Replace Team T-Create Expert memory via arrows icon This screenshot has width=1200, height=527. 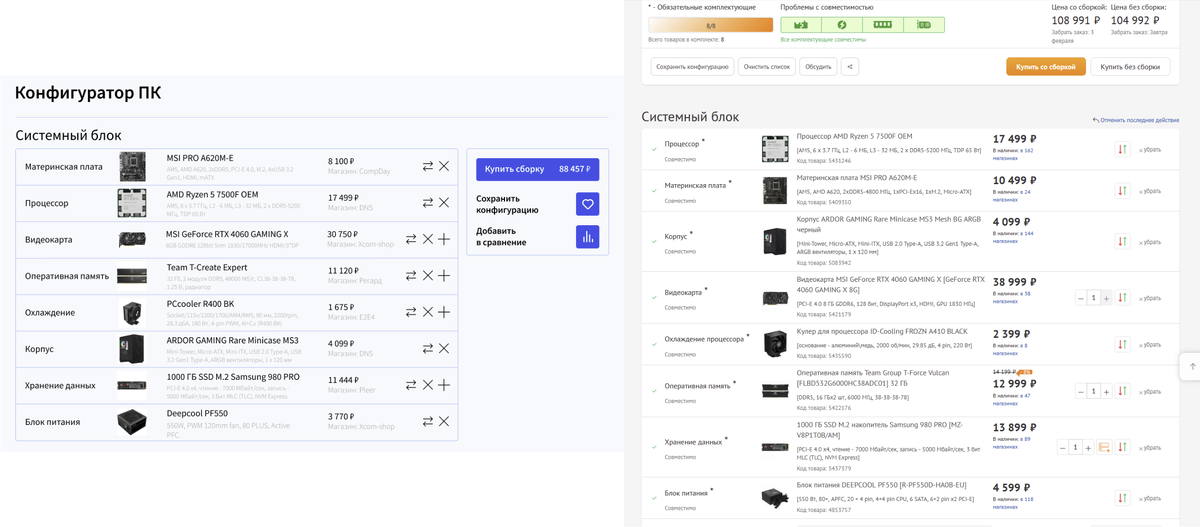coord(410,275)
